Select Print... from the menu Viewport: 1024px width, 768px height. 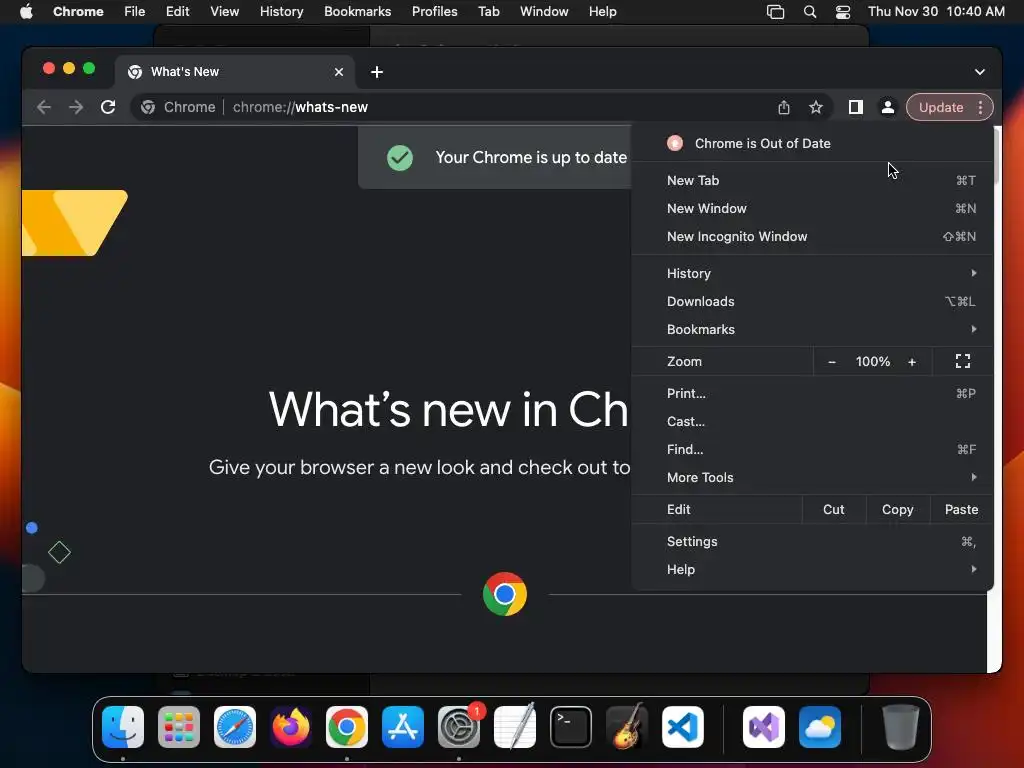point(812,393)
